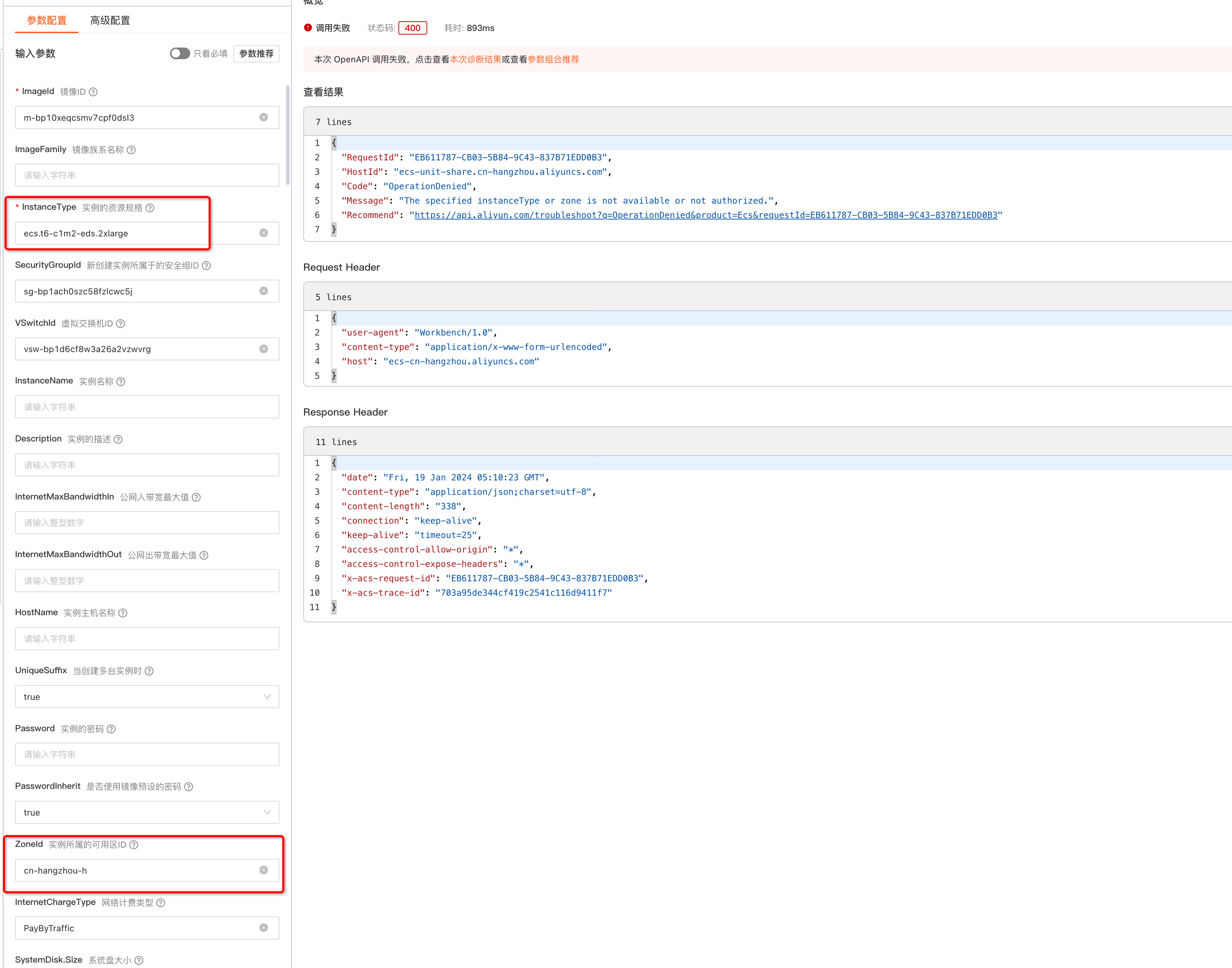Open help icon beside InstanceType 实例的资源规格
Viewport: 1232px width, 968px height.
[x=150, y=208]
